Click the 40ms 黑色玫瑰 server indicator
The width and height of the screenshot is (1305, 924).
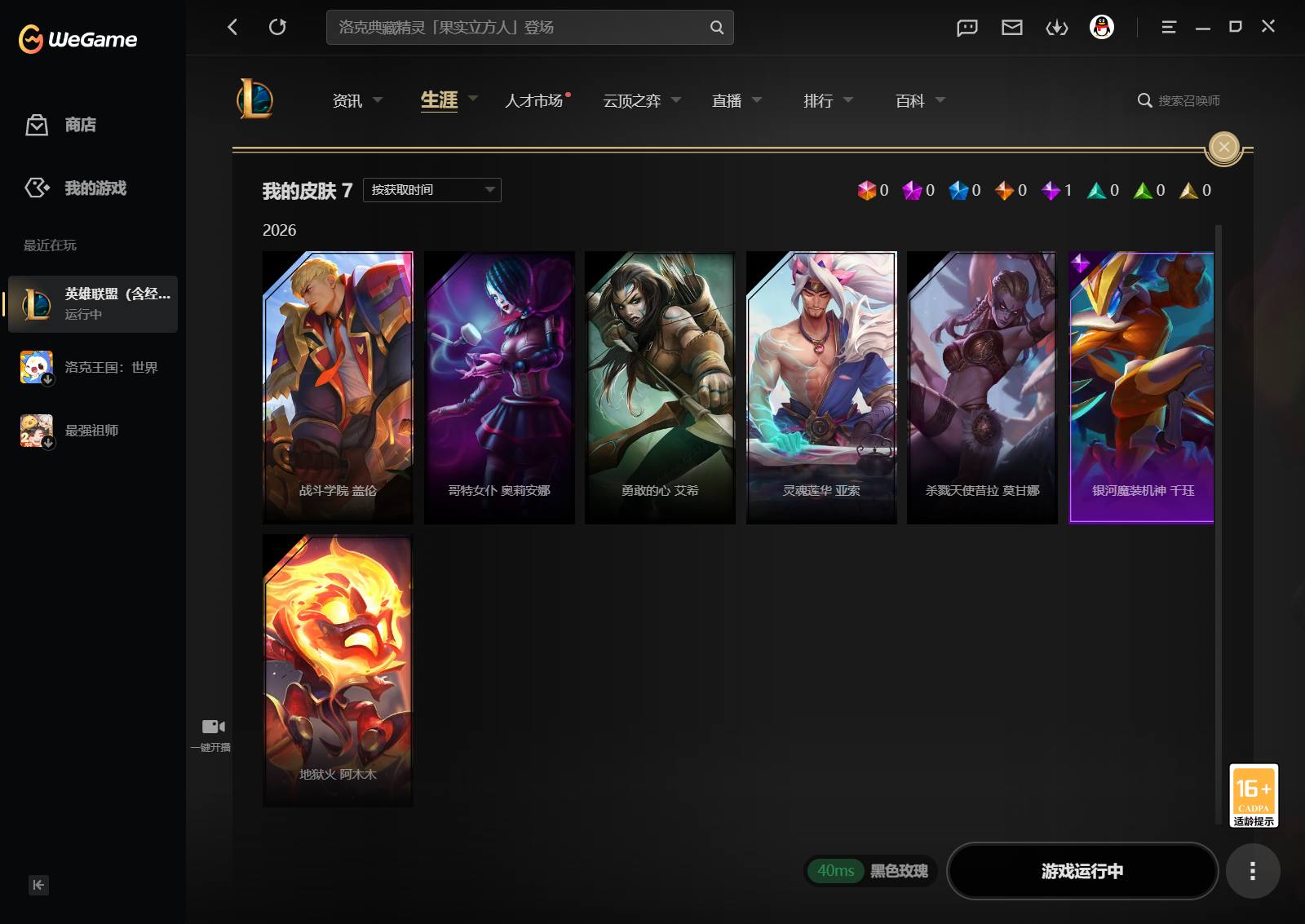click(871, 871)
